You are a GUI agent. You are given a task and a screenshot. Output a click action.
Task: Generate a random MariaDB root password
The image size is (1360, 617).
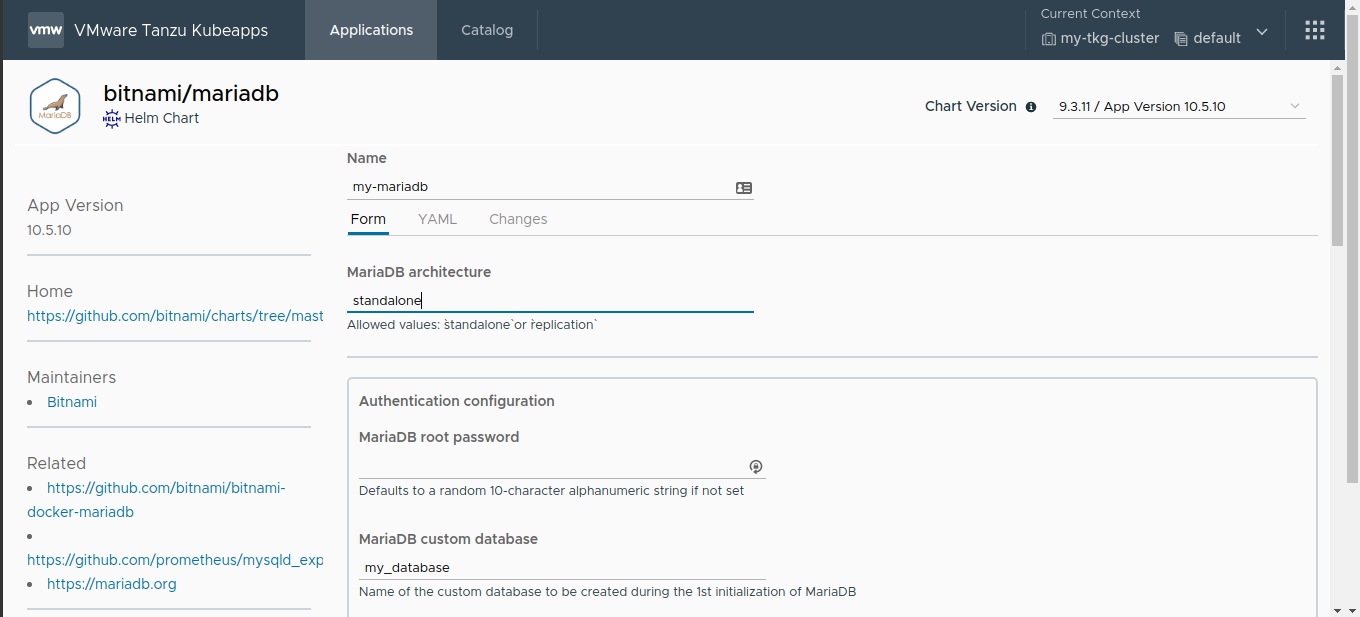[x=755, y=466]
